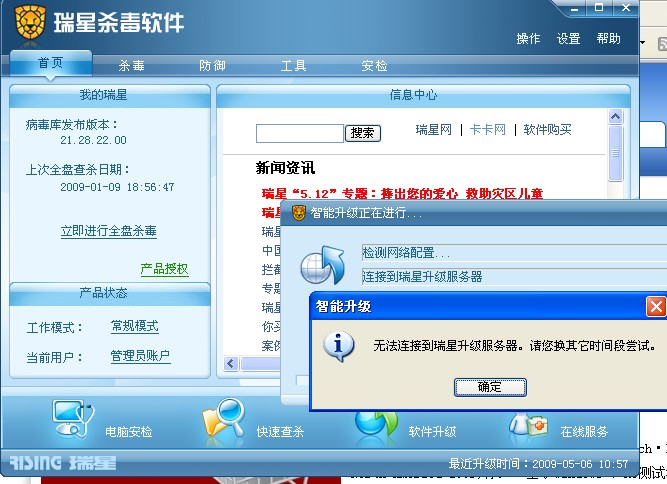Click the 信息中心 panel header
This screenshot has width=667, height=484.
[423, 95]
